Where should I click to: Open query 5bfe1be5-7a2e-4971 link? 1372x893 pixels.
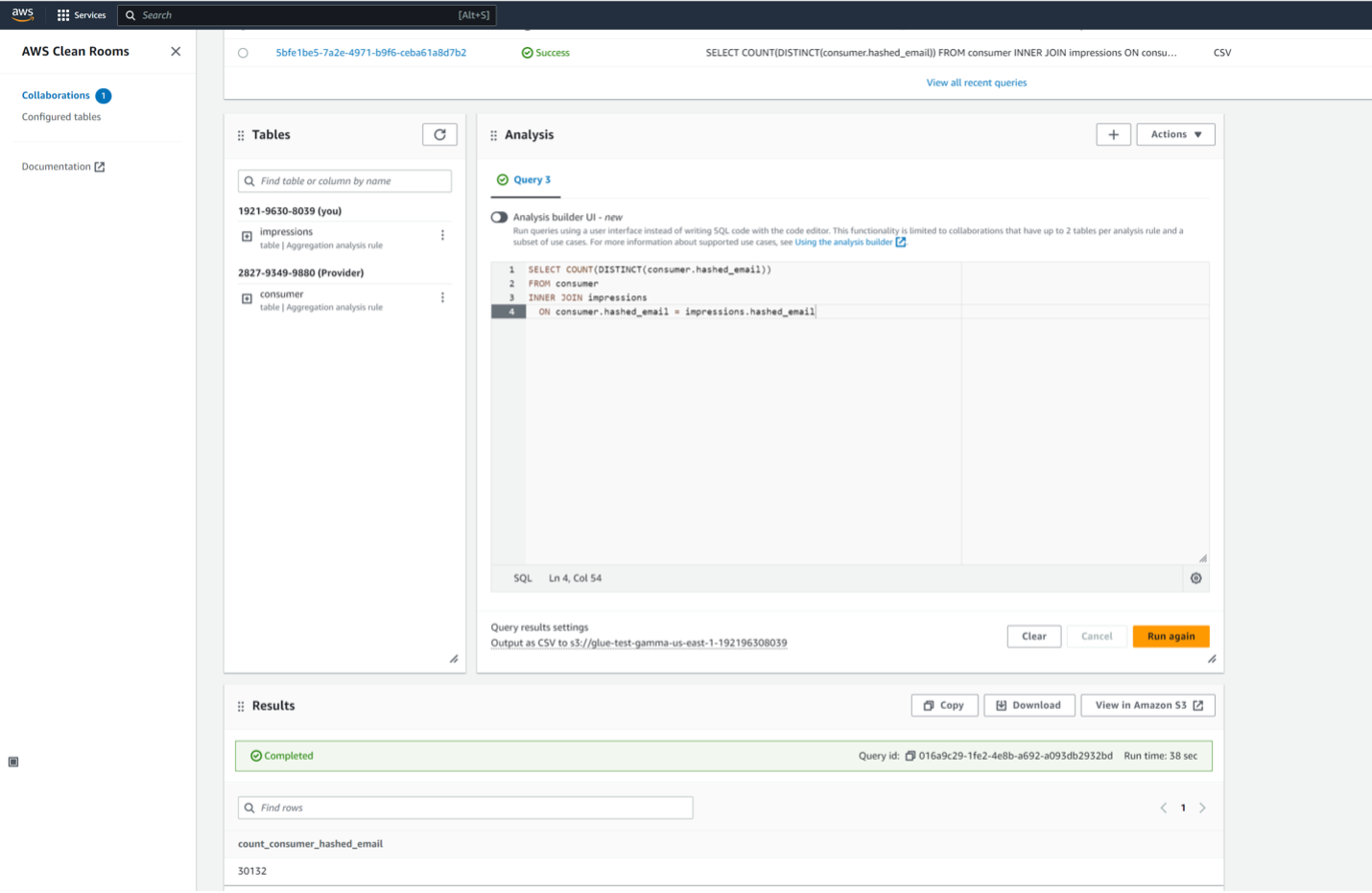point(371,53)
